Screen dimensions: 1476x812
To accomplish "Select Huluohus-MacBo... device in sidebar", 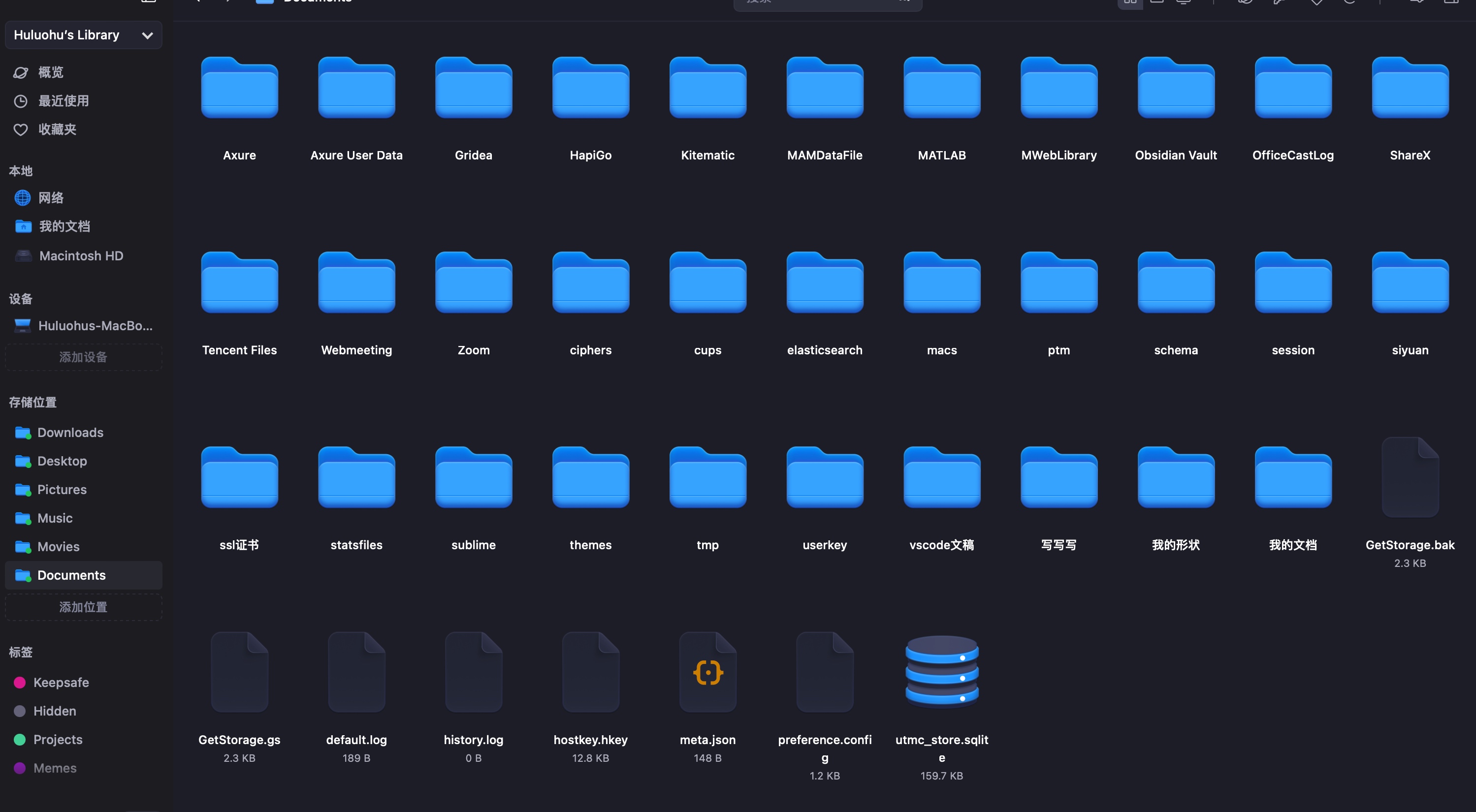I will click(83, 326).
